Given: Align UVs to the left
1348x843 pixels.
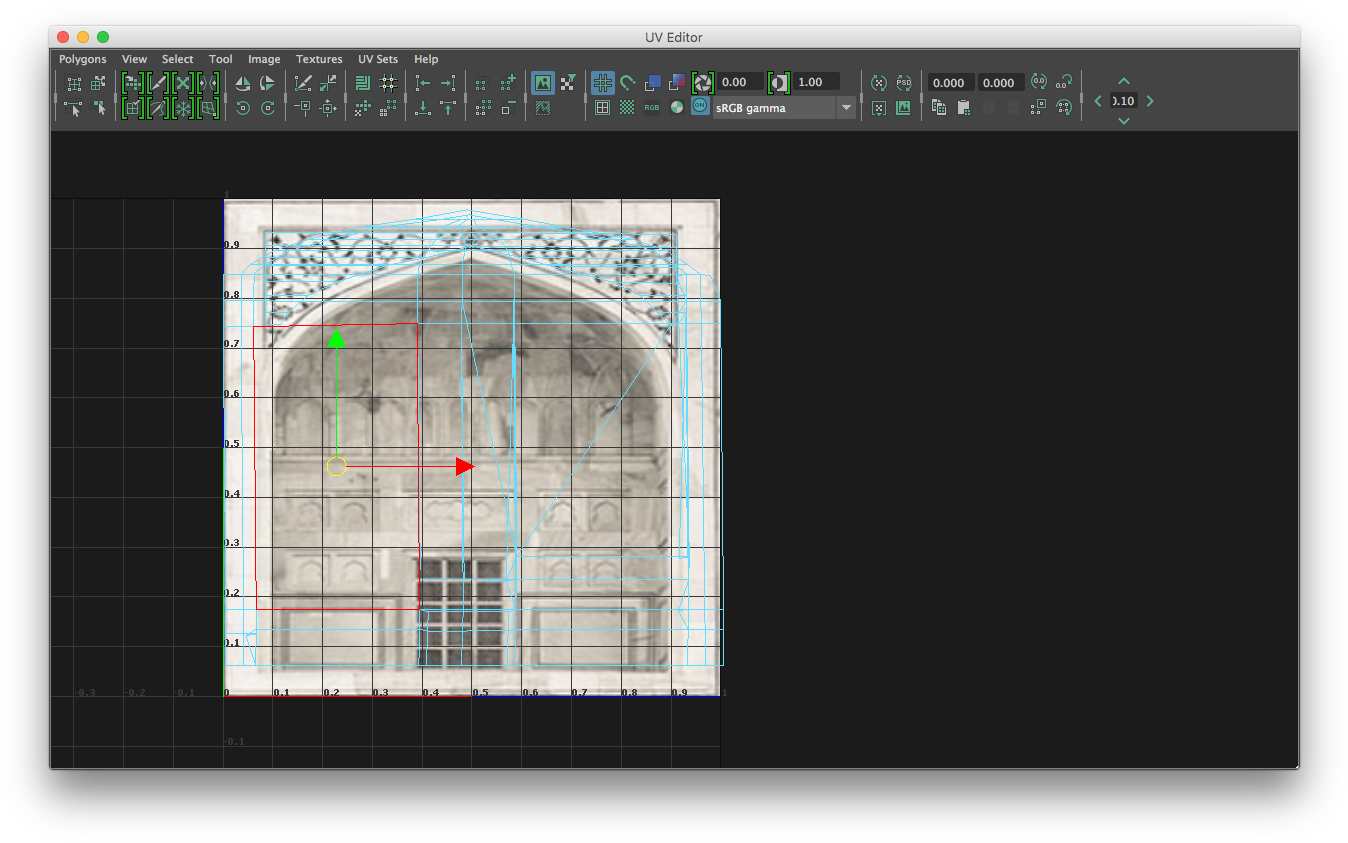Looking at the screenshot, I should [422, 84].
